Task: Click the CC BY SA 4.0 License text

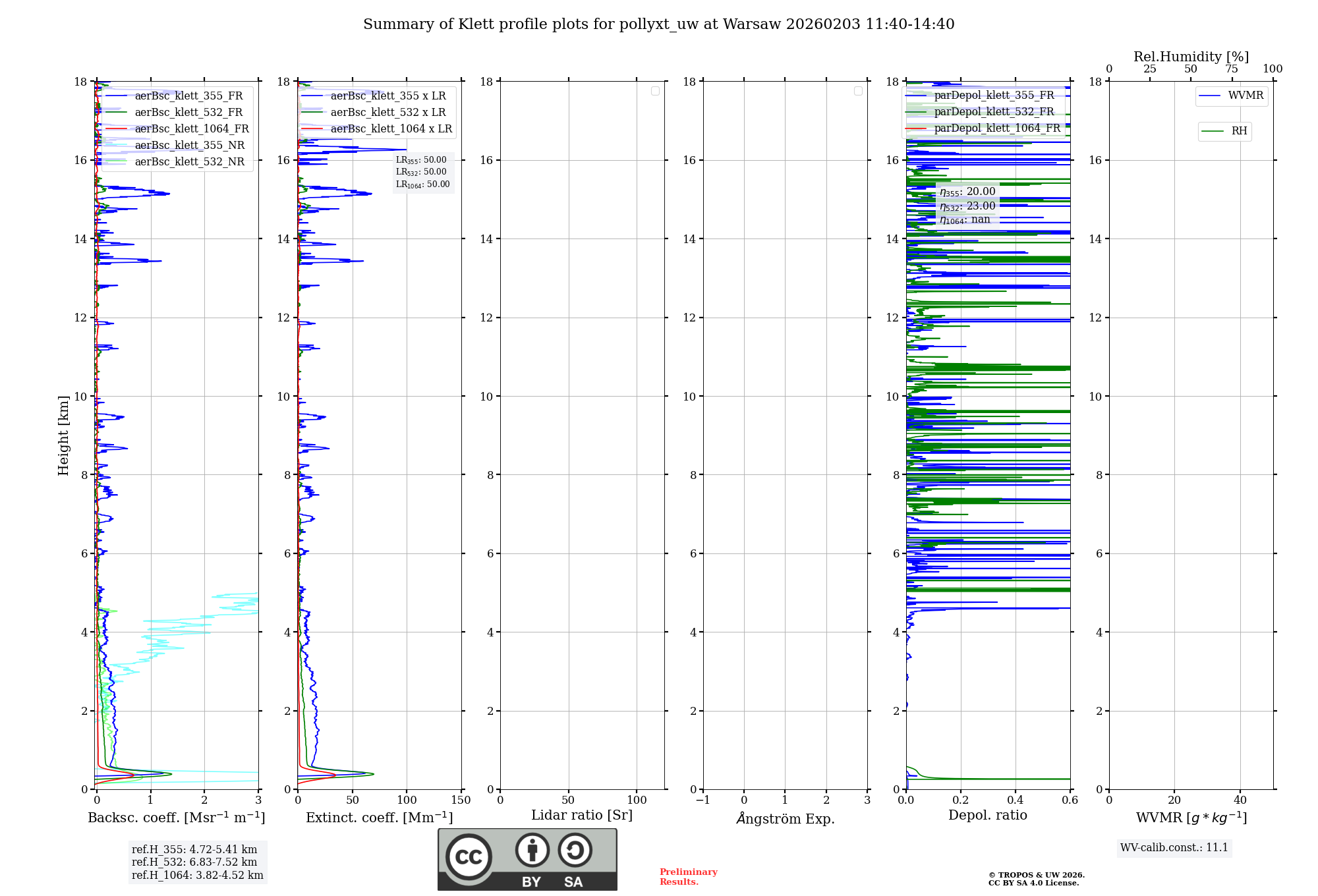Action: coord(1033,883)
